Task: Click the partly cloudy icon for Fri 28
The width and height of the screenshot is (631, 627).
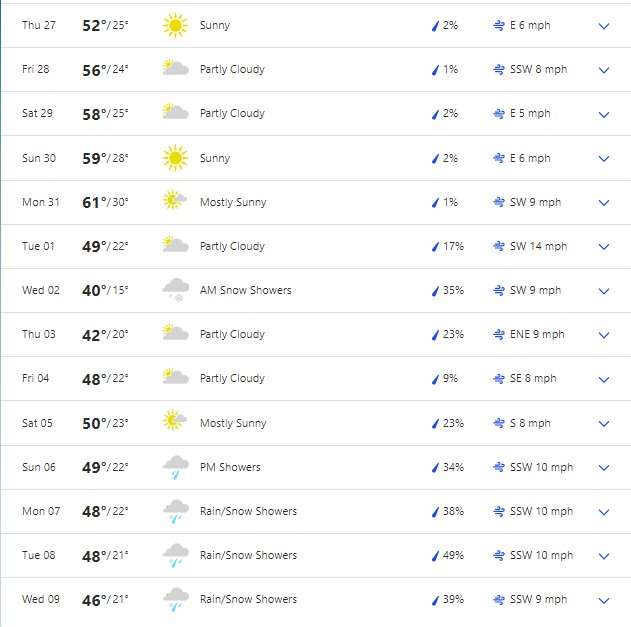Action: click(175, 68)
